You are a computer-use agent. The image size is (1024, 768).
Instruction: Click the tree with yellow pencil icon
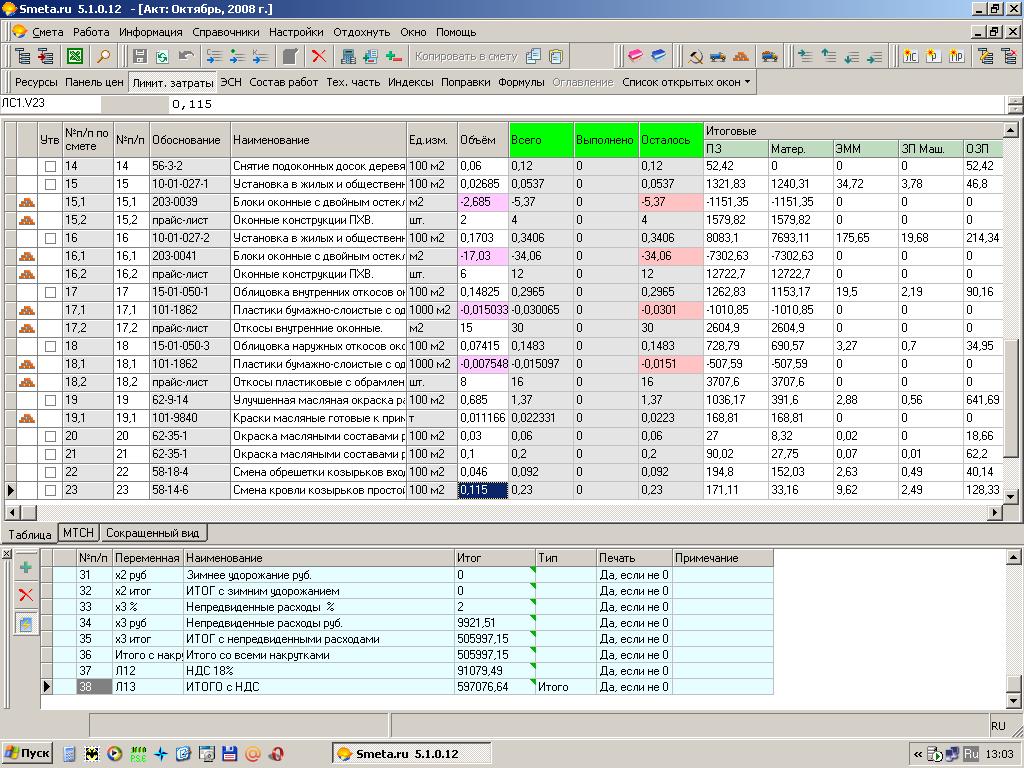click(x=985, y=56)
